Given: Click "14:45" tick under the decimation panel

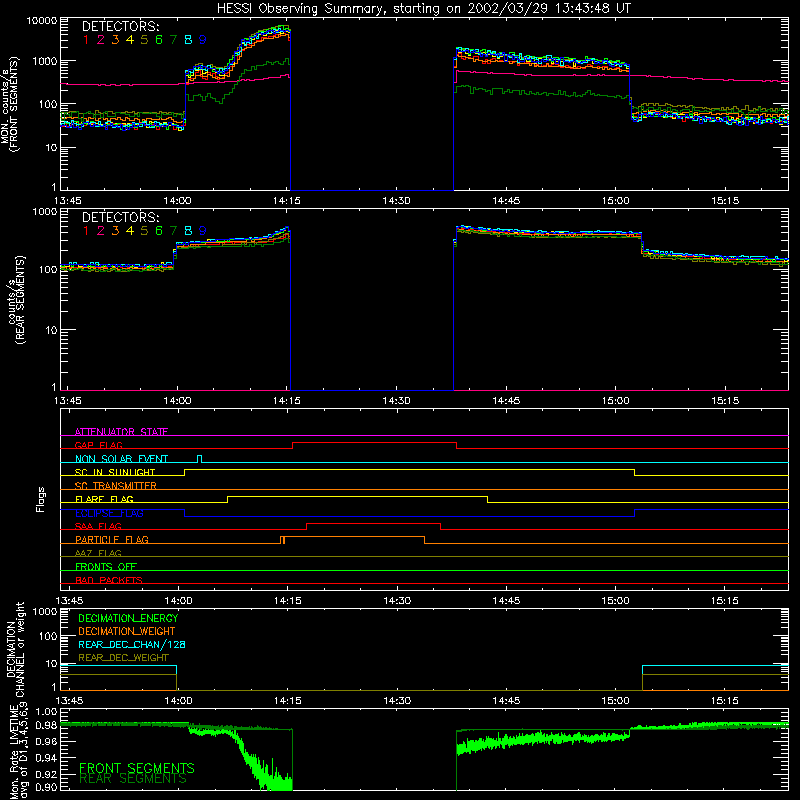Looking at the screenshot, I should (x=506, y=701).
